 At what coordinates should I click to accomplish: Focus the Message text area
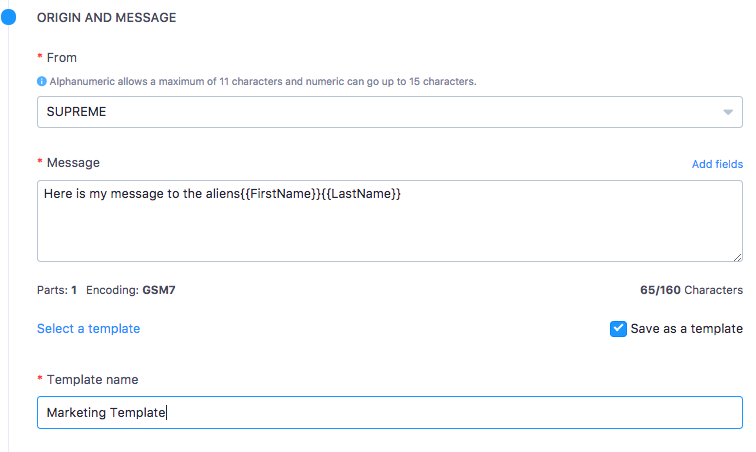390,221
